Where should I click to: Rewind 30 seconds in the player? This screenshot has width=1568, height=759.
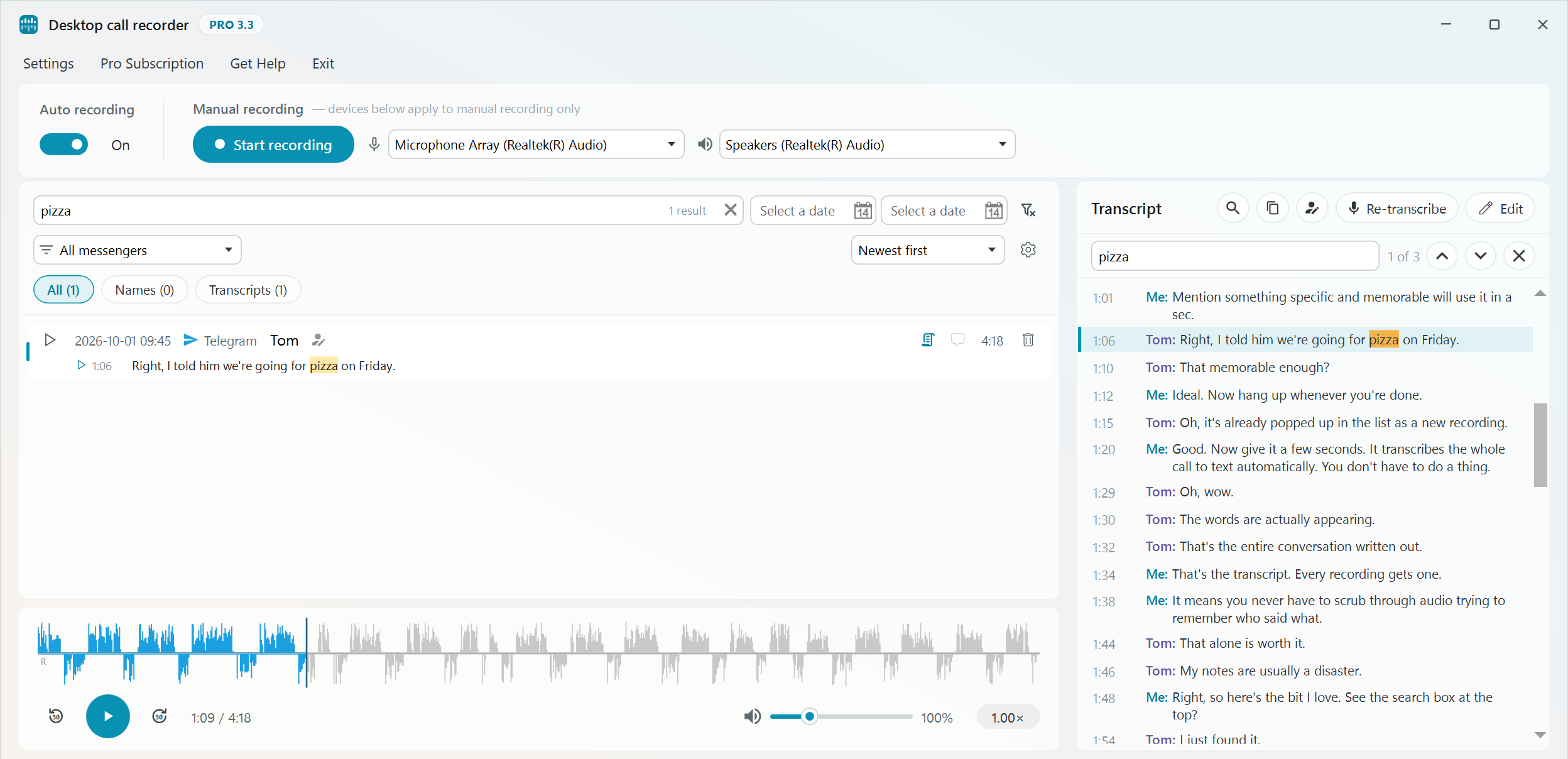[x=56, y=716]
